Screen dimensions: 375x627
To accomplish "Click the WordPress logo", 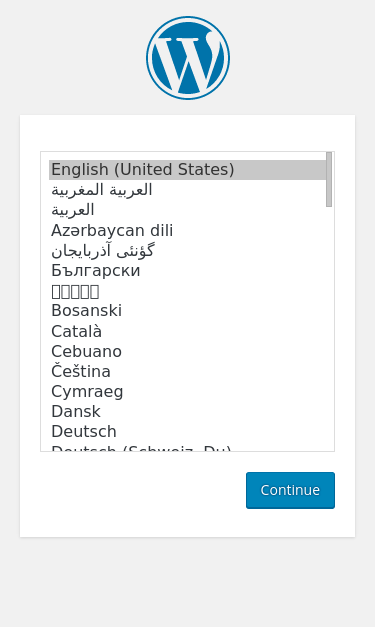I will click(188, 58).
